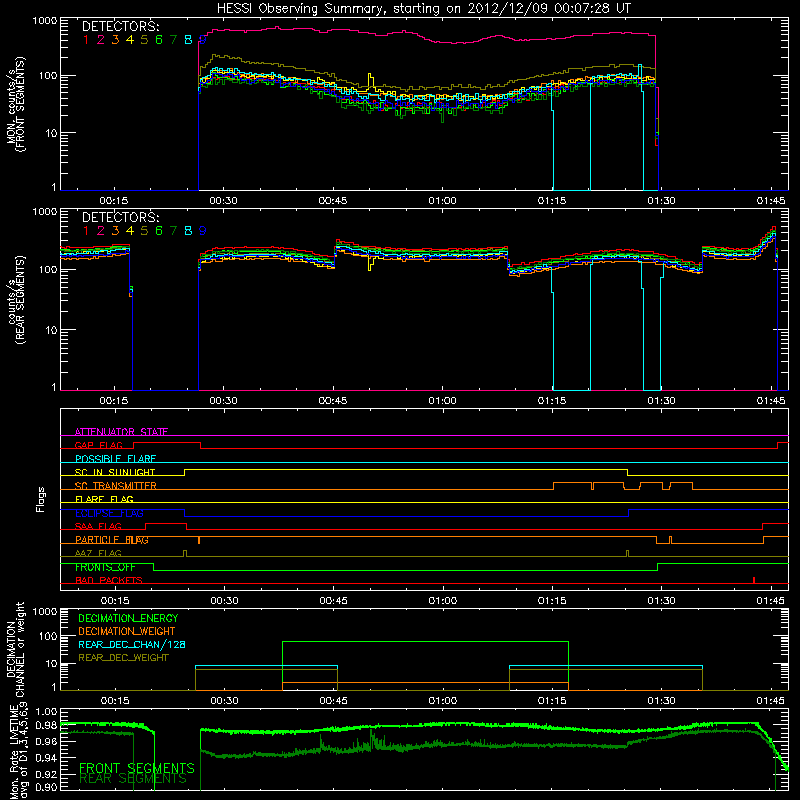Click DETECTORS: label in front segments panel
This screenshot has width=800, height=800.
[x=120, y=26]
